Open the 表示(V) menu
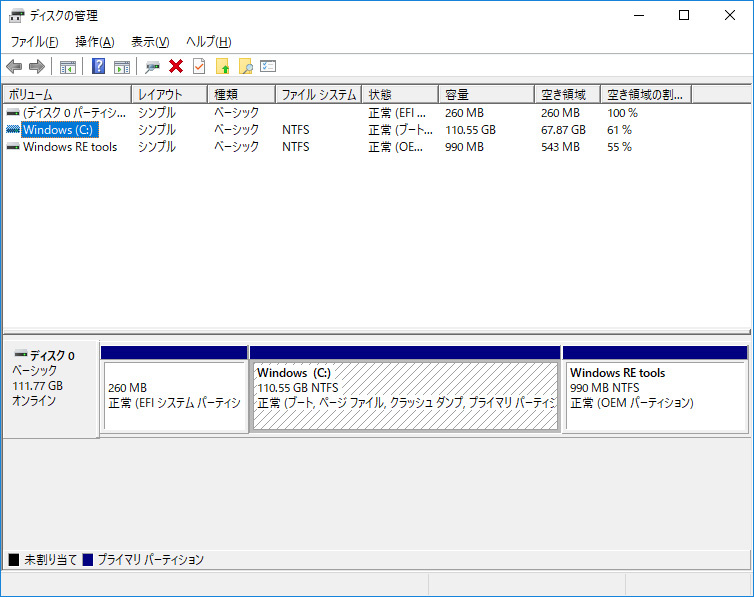 pyautogui.click(x=150, y=42)
